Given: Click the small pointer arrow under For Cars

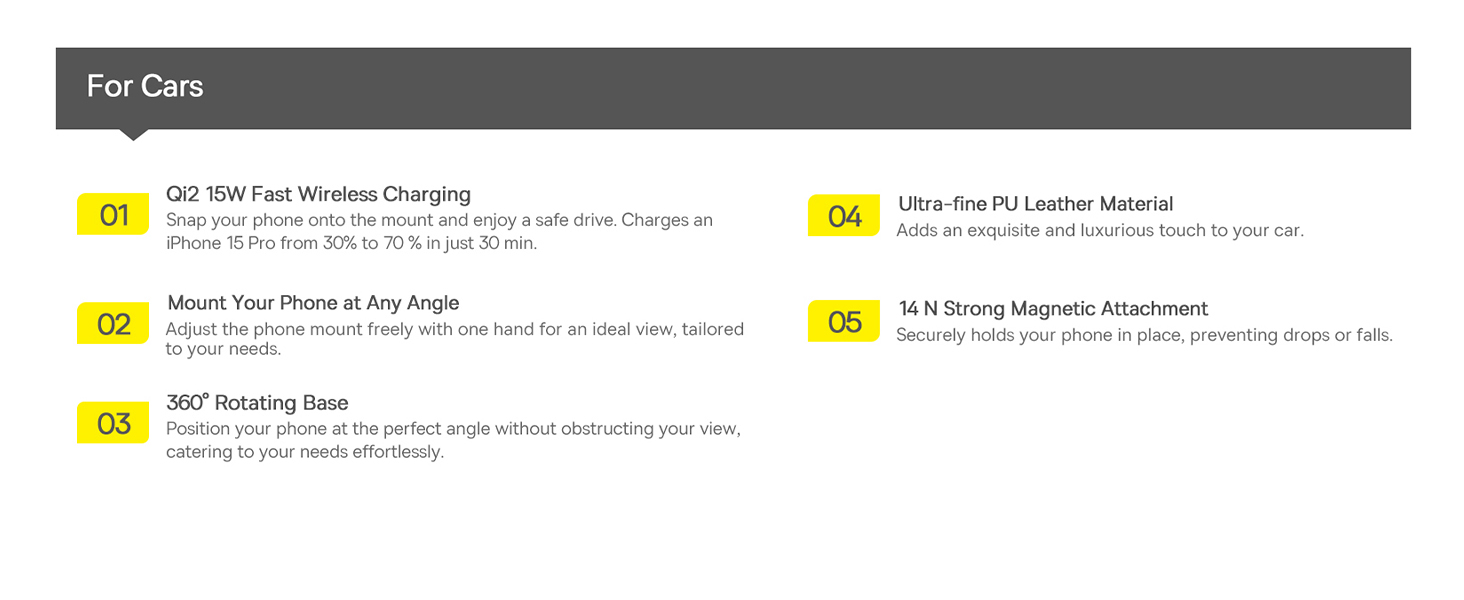Looking at the screenshot, I should coord(132,134).
